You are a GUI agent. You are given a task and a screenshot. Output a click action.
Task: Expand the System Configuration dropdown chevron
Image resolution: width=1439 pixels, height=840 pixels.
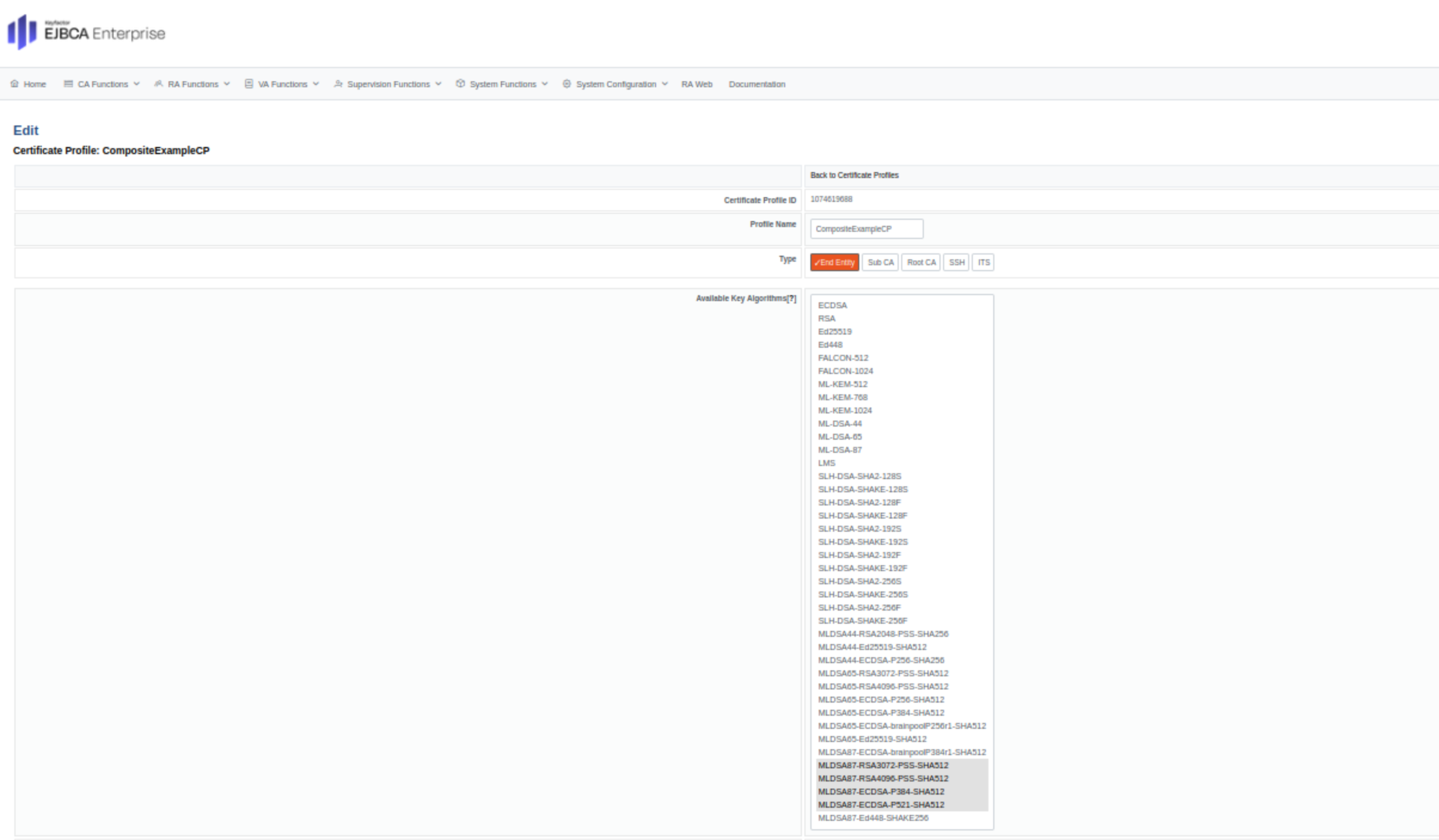[665, 84]
